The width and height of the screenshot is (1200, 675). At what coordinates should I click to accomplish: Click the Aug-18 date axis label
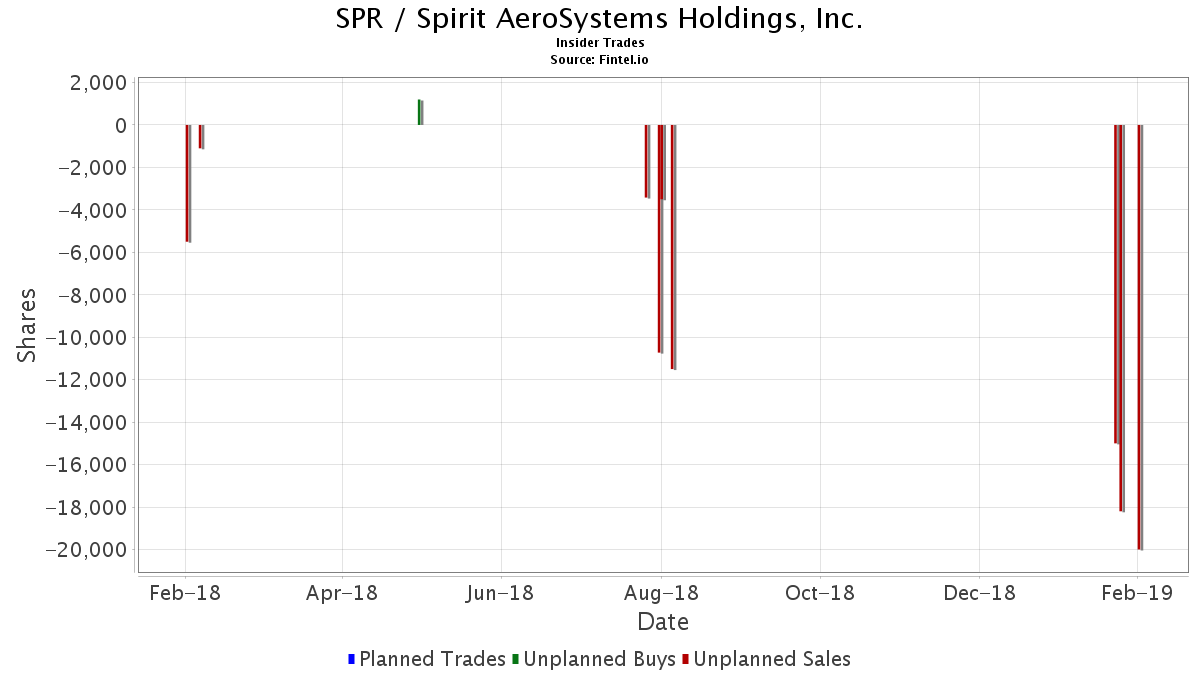point(661,592)
